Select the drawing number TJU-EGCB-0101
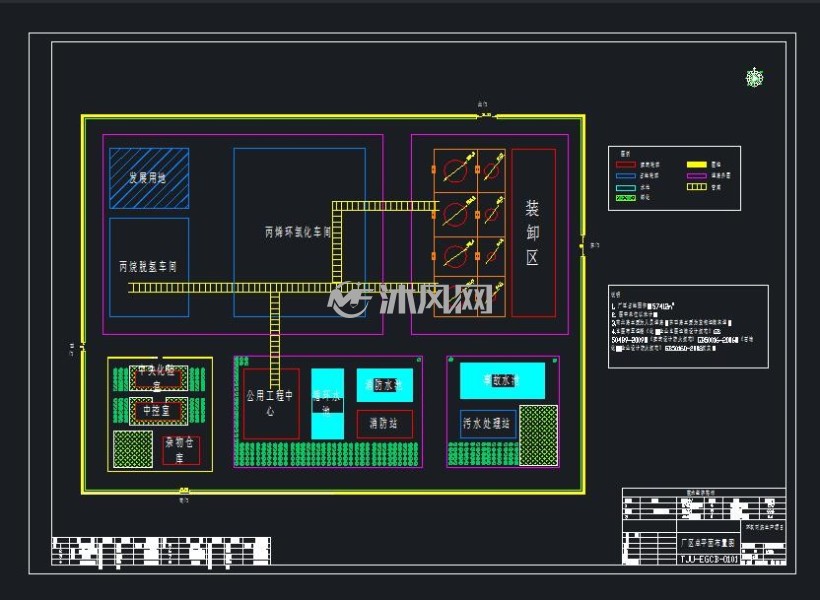 tap(709, 559)
